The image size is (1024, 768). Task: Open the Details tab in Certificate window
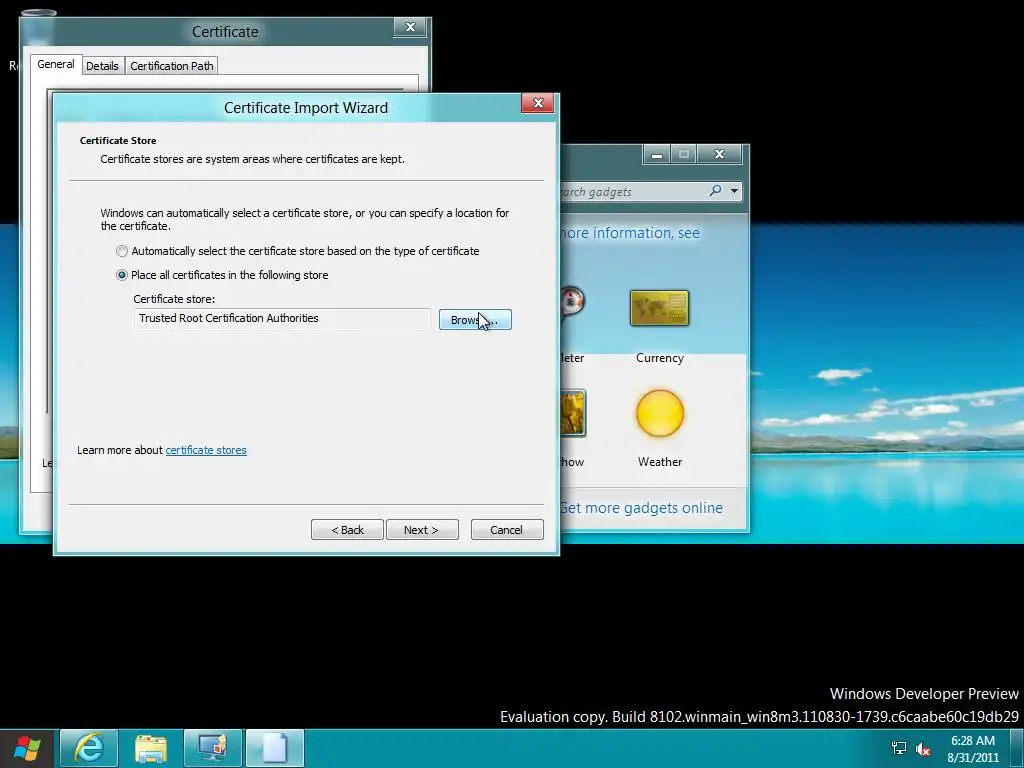102,66
